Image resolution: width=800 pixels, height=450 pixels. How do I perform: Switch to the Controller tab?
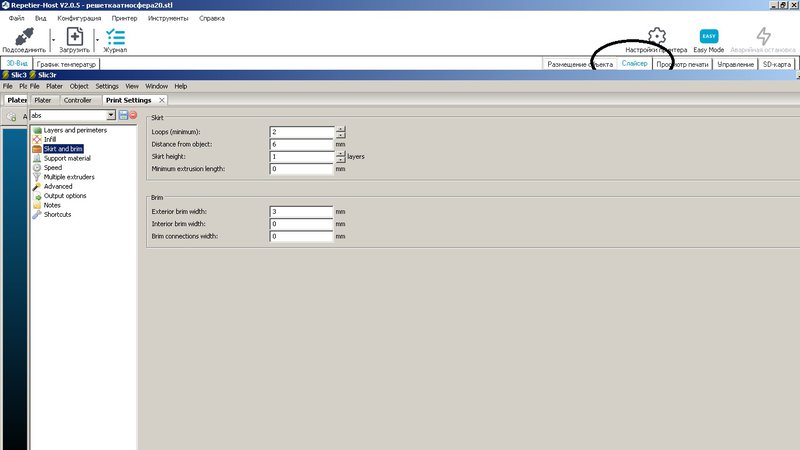(x=77, y=100)
